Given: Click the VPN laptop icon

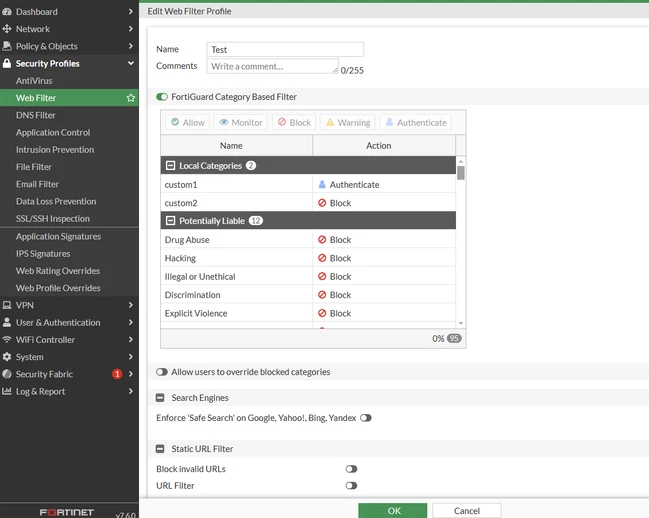Looking at the screenshot, I should pos(7,305).
